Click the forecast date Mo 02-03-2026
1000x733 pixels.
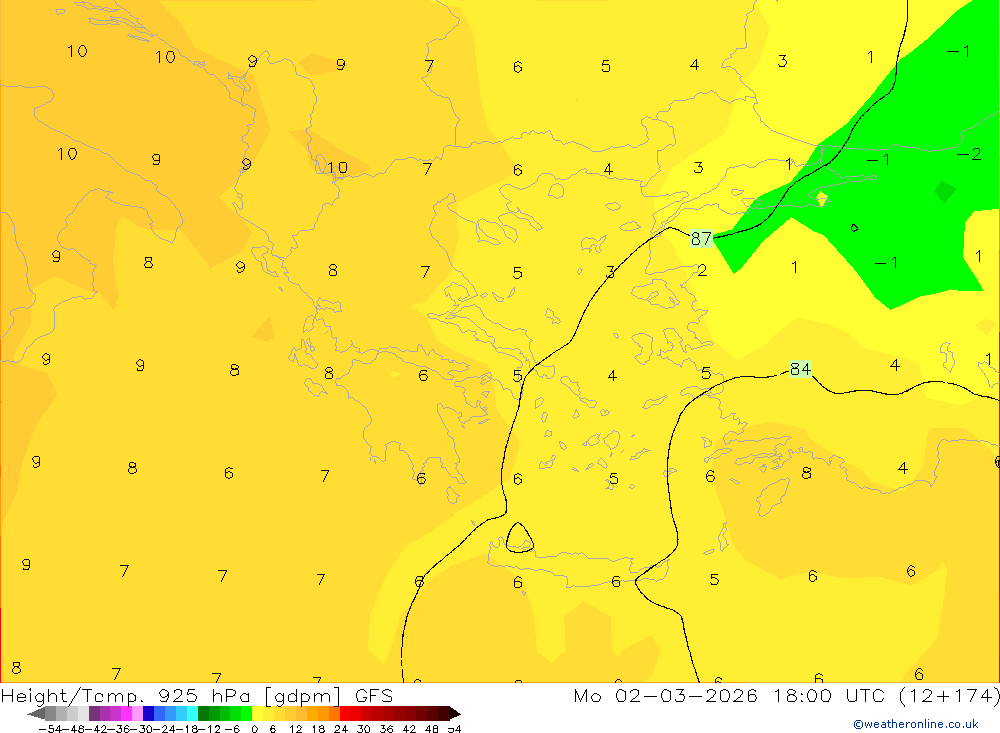click(666, 695)
